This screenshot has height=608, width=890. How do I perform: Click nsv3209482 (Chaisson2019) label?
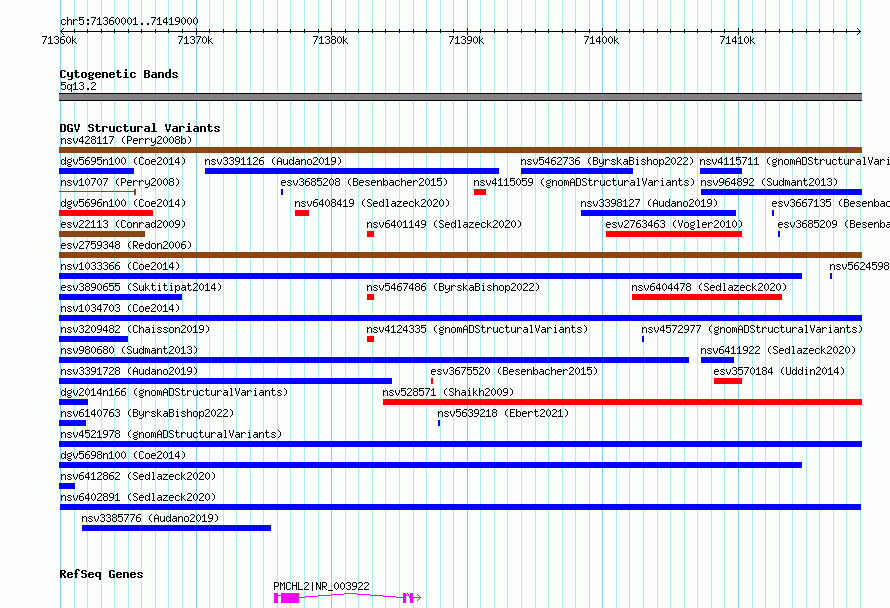tap(135, 329)
